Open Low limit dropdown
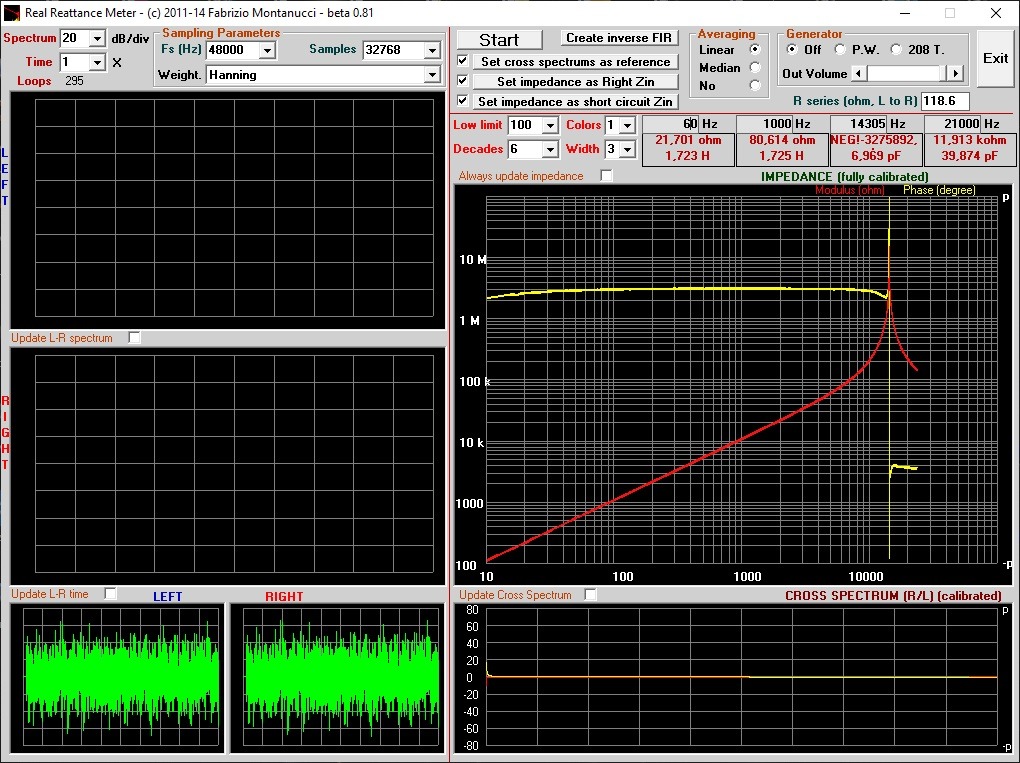The width and height of the screenshot is (1020, 763). click(550, 126)
